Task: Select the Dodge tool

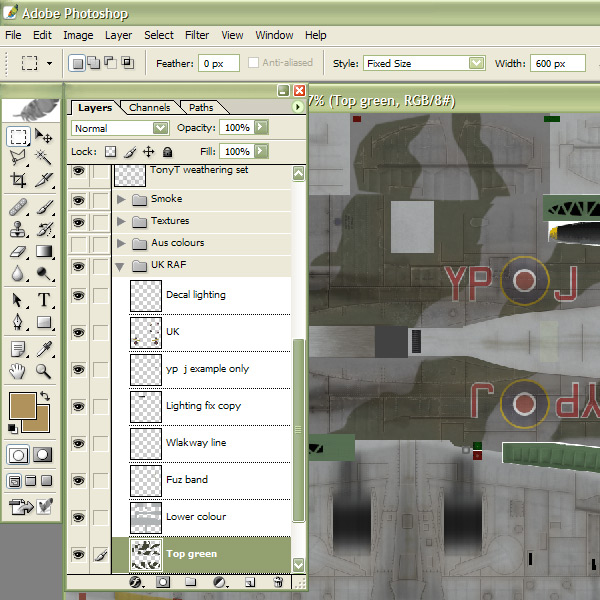Action: coord(43,274)
